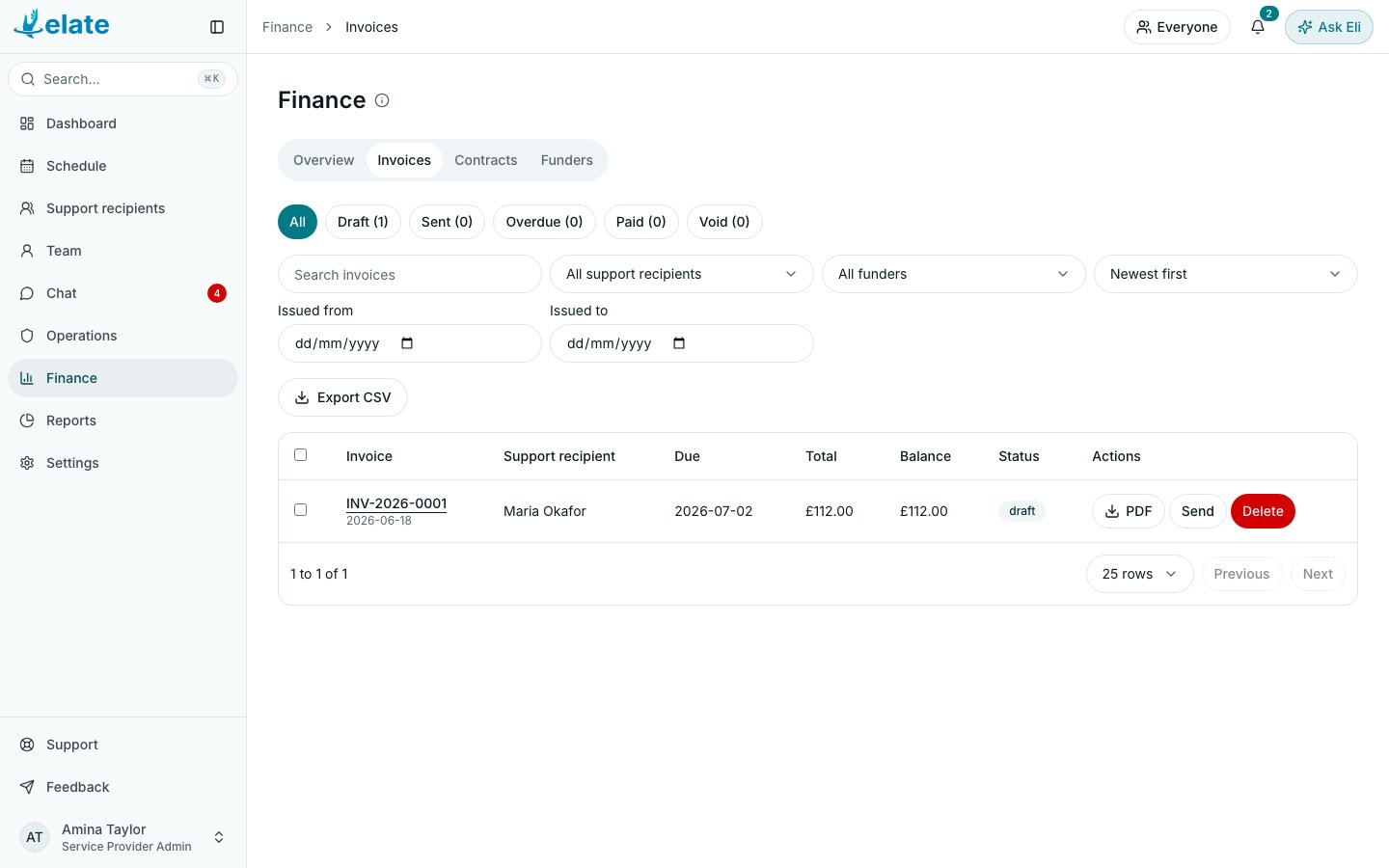
Task: Click the Chat bubble icon
Action: 27,293
